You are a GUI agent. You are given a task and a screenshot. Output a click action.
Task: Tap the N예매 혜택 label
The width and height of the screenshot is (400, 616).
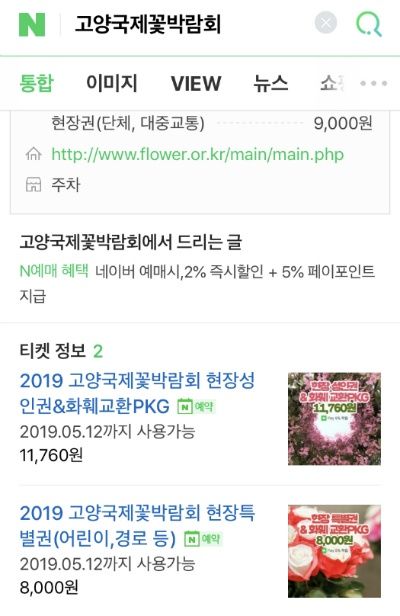click(x=54, y=271)
